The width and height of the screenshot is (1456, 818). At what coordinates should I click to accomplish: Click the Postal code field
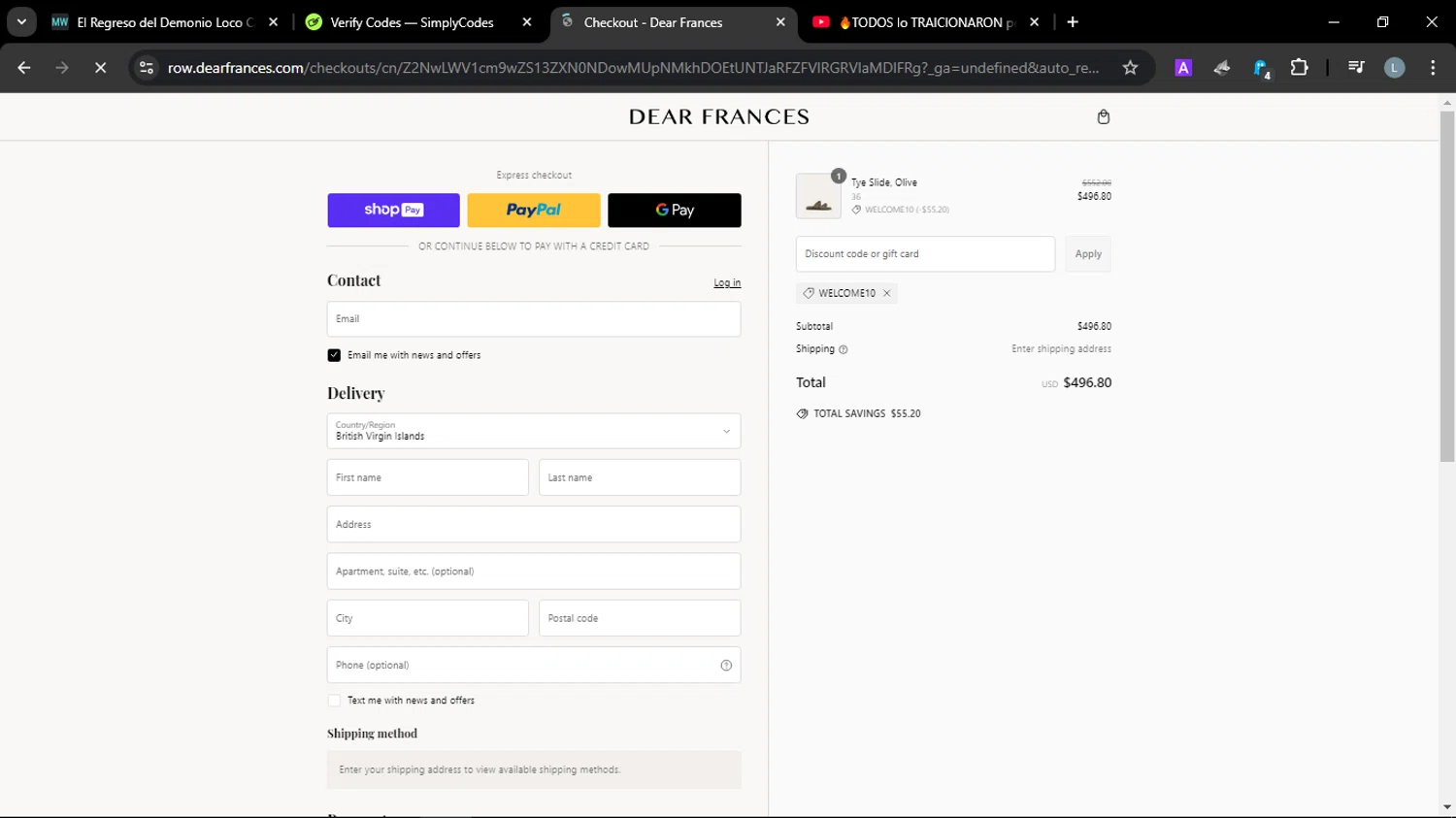pos(640,618)
